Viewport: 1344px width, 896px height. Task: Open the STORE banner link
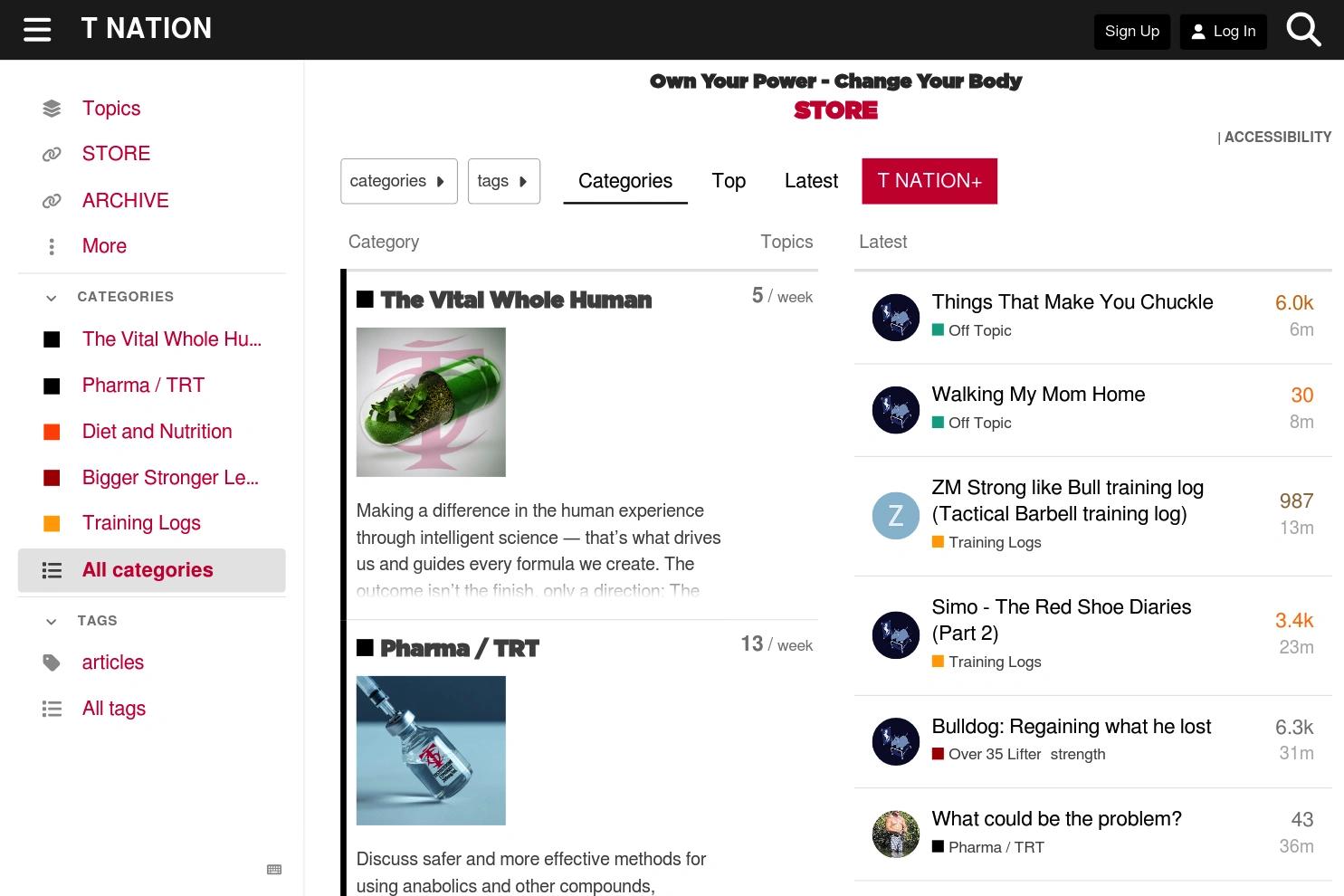point(835,110)
